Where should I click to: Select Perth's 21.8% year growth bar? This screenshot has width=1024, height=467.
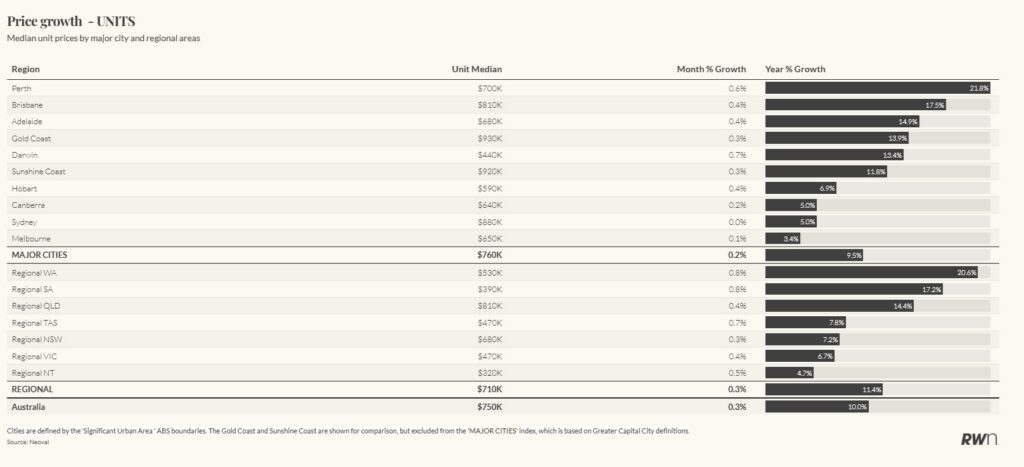click(878, 88)
